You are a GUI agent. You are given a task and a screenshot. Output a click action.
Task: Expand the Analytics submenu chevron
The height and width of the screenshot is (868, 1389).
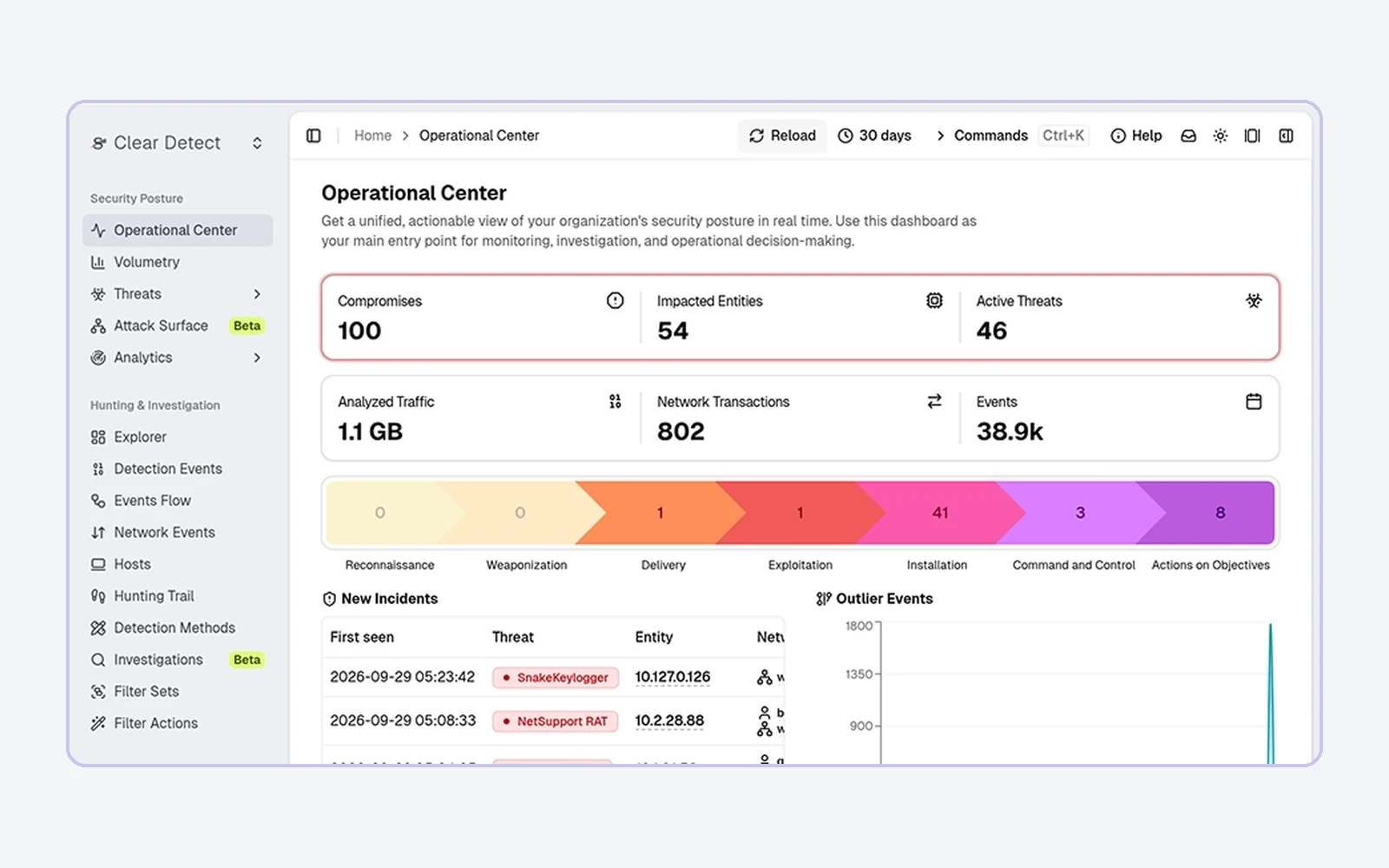point(257,358)
